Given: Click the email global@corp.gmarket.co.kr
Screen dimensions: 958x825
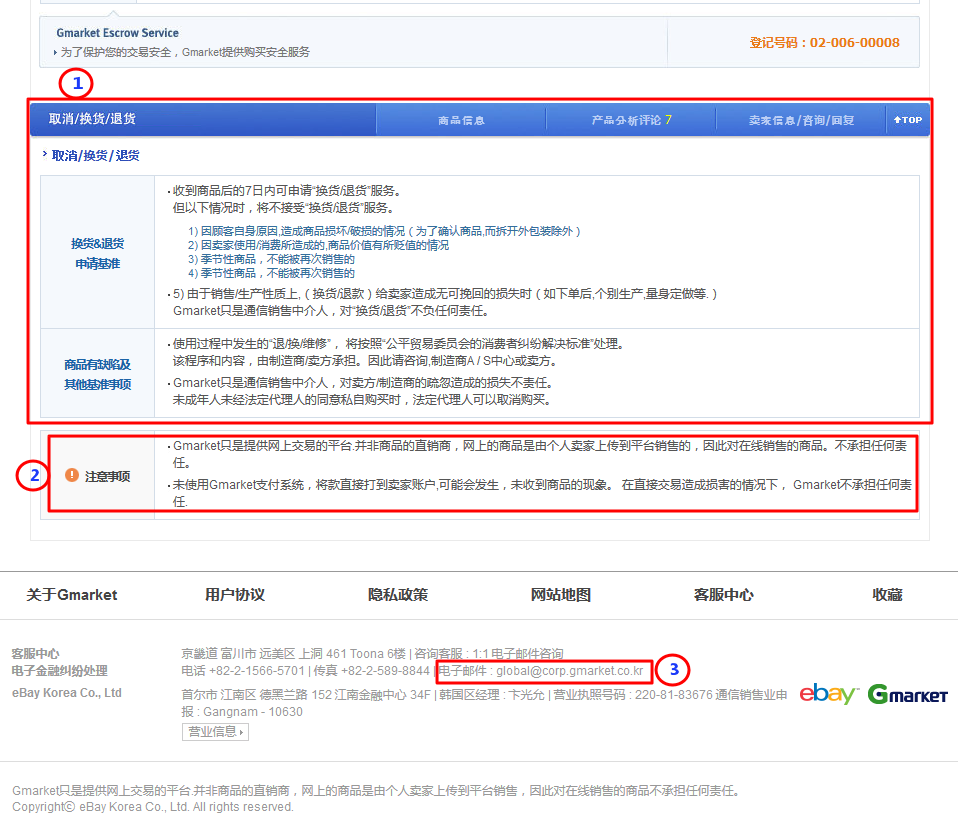Looking at the screenshot, I should 569,671.
